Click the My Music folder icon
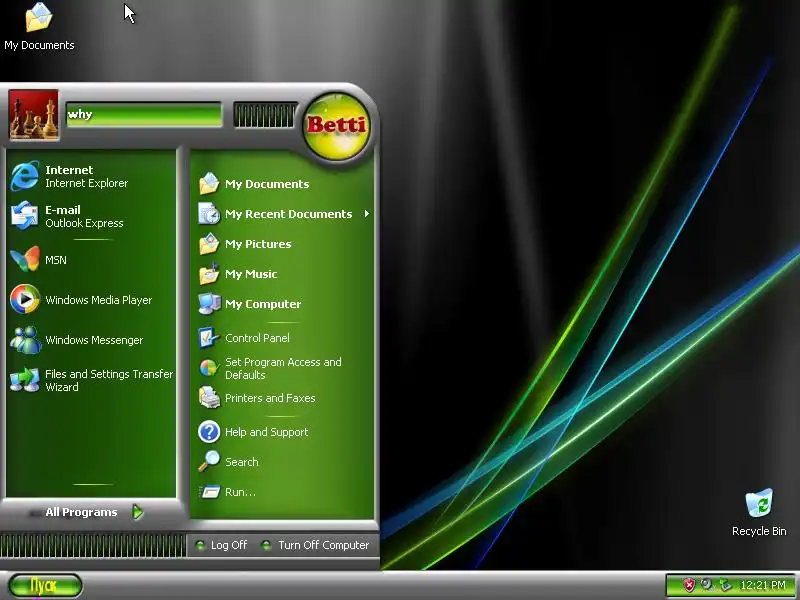This screenshot has height=600, width=800. [x=209, y=274]
